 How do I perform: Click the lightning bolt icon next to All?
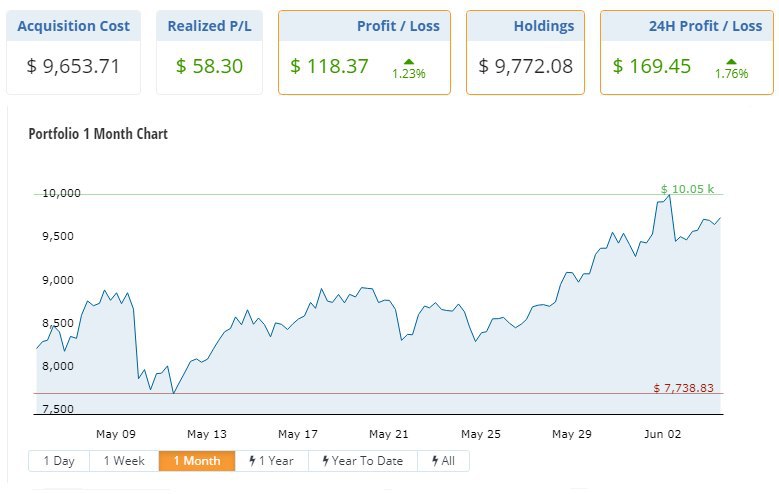click(435, 461)
